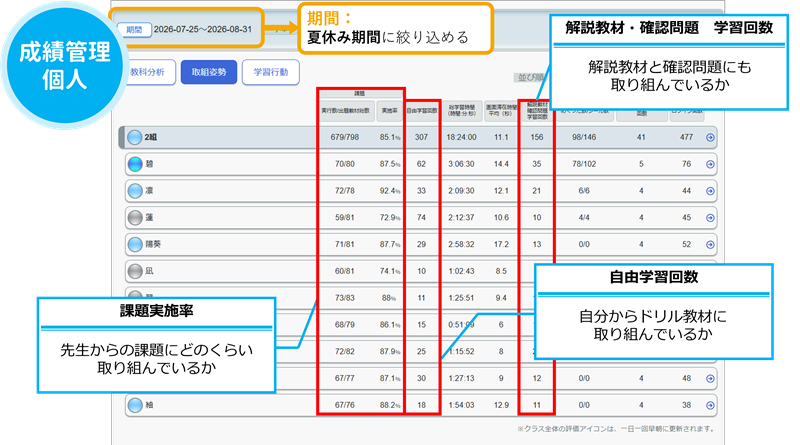800x445 pixels.
Task: Switch to the 教科分析 tab
Action: 147,72
